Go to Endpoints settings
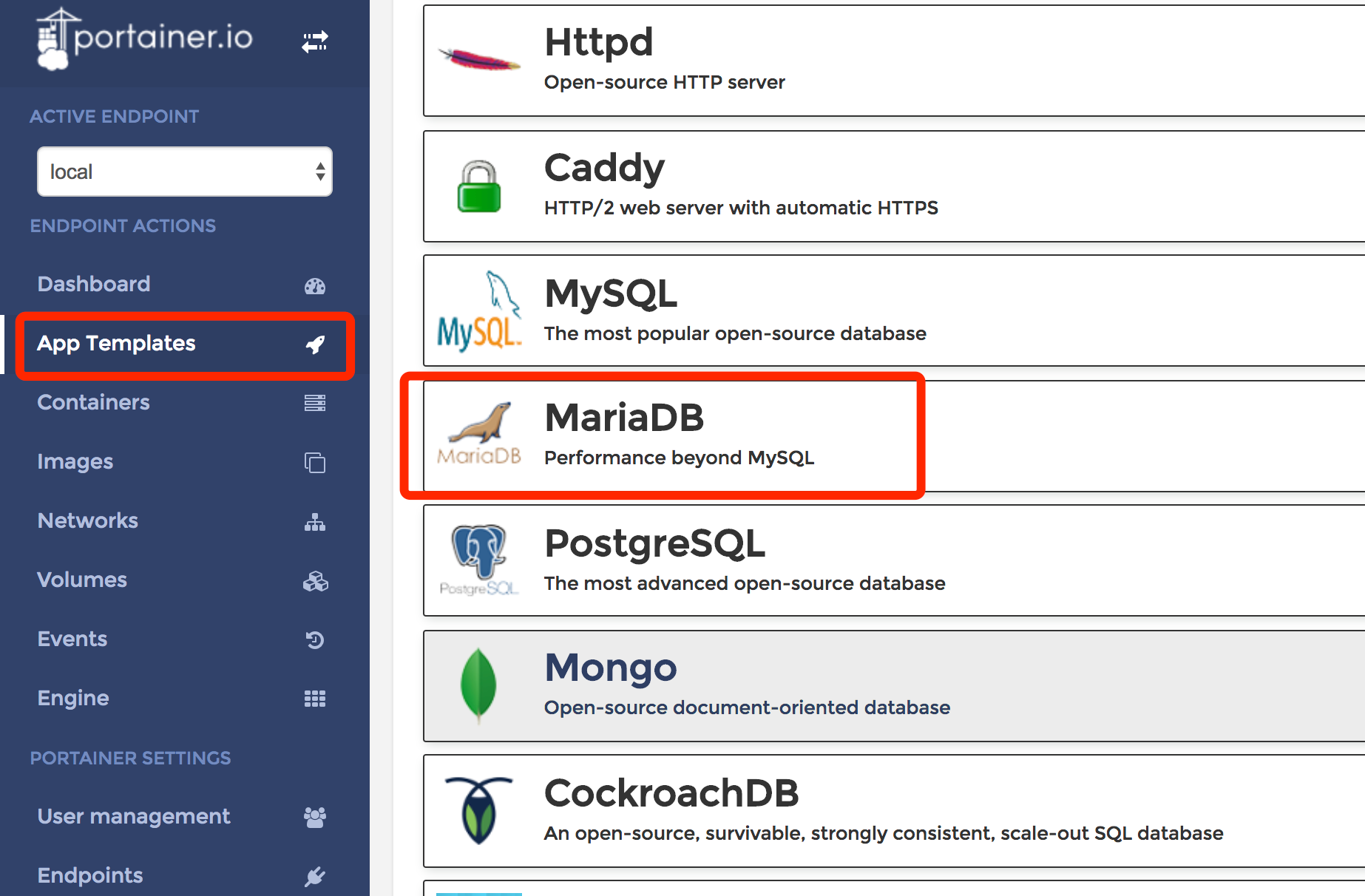The width and height of the screenshot is (1365, 896). pos(90,875)
